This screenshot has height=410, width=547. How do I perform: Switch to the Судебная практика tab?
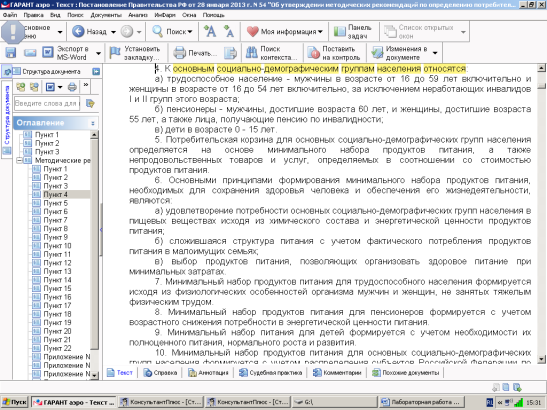[x=270, y=373]
